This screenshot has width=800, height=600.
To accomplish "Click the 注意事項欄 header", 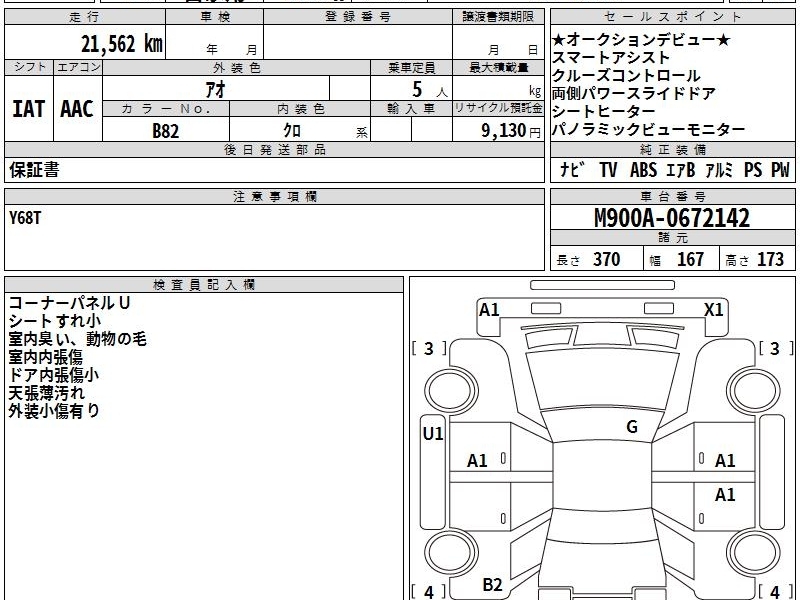I will point(274,196).
